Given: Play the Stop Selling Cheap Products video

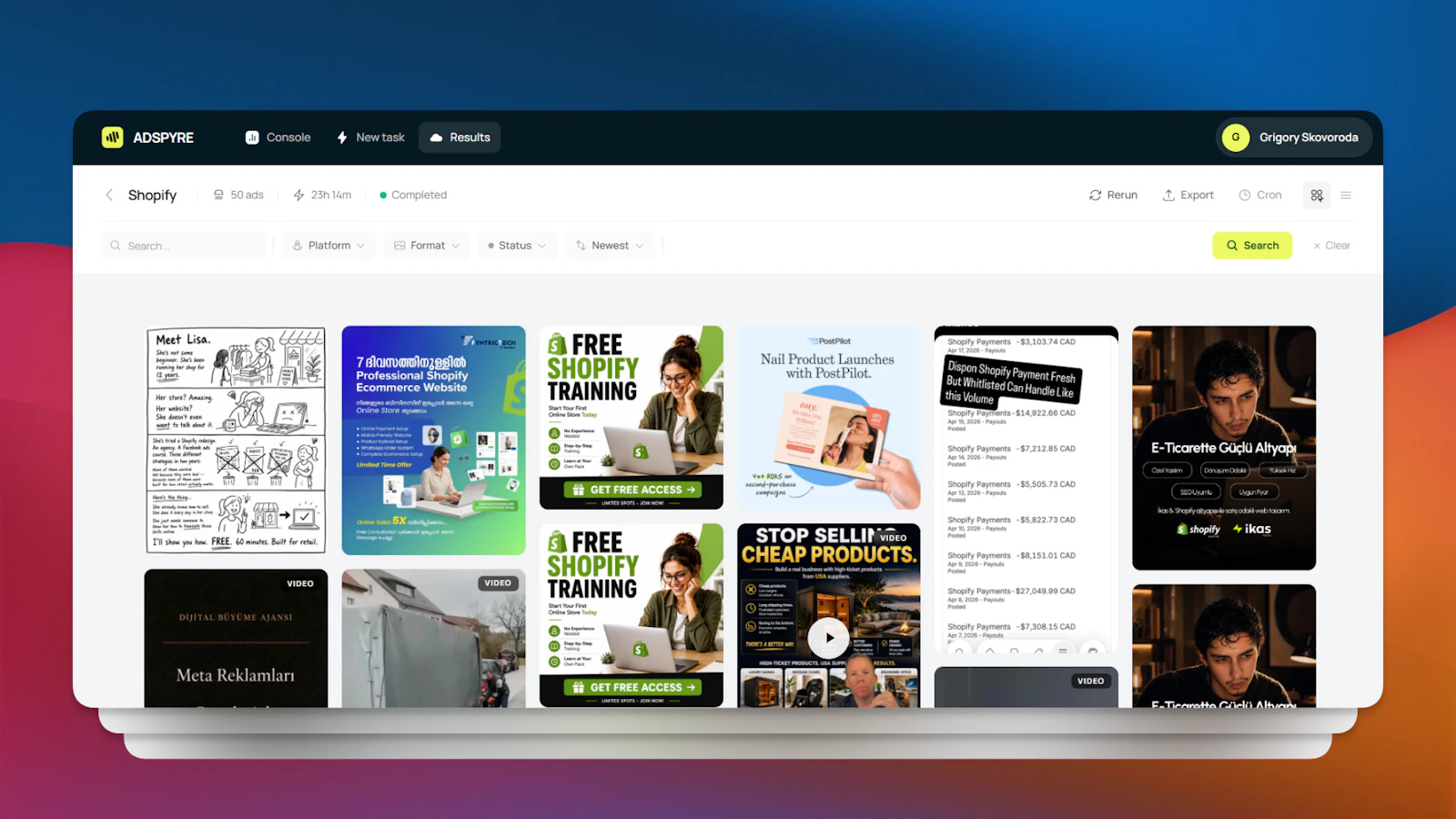Looking at the screenshot, I should (x=829, y=638).
